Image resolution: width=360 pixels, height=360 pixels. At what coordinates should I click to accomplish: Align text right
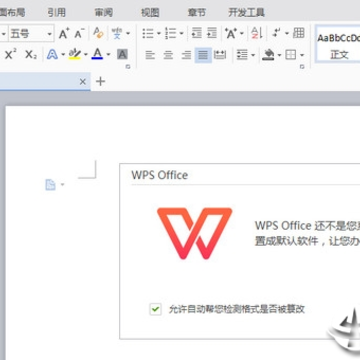(186, 55)
